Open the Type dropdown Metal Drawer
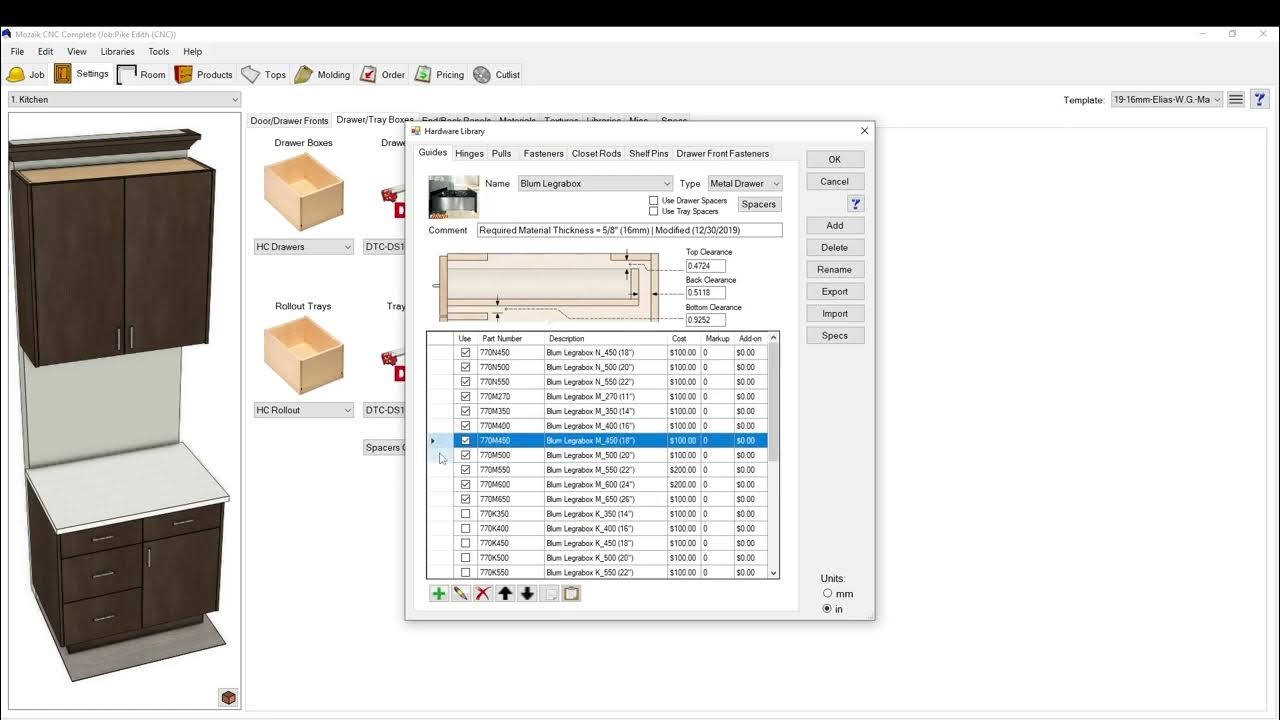1280x720 pixels. [745, 183]
